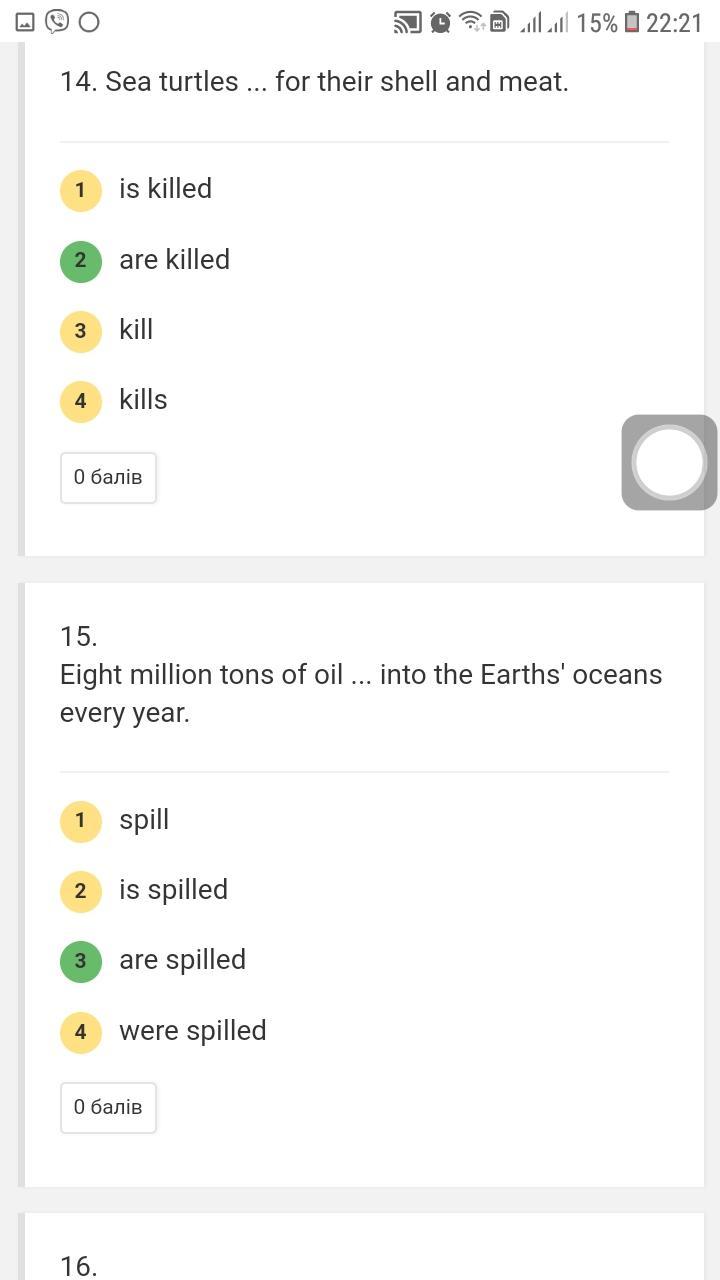Click the '0 балів' label under question 14
This screenshot has width=720, height=1280.
[108, 477]
